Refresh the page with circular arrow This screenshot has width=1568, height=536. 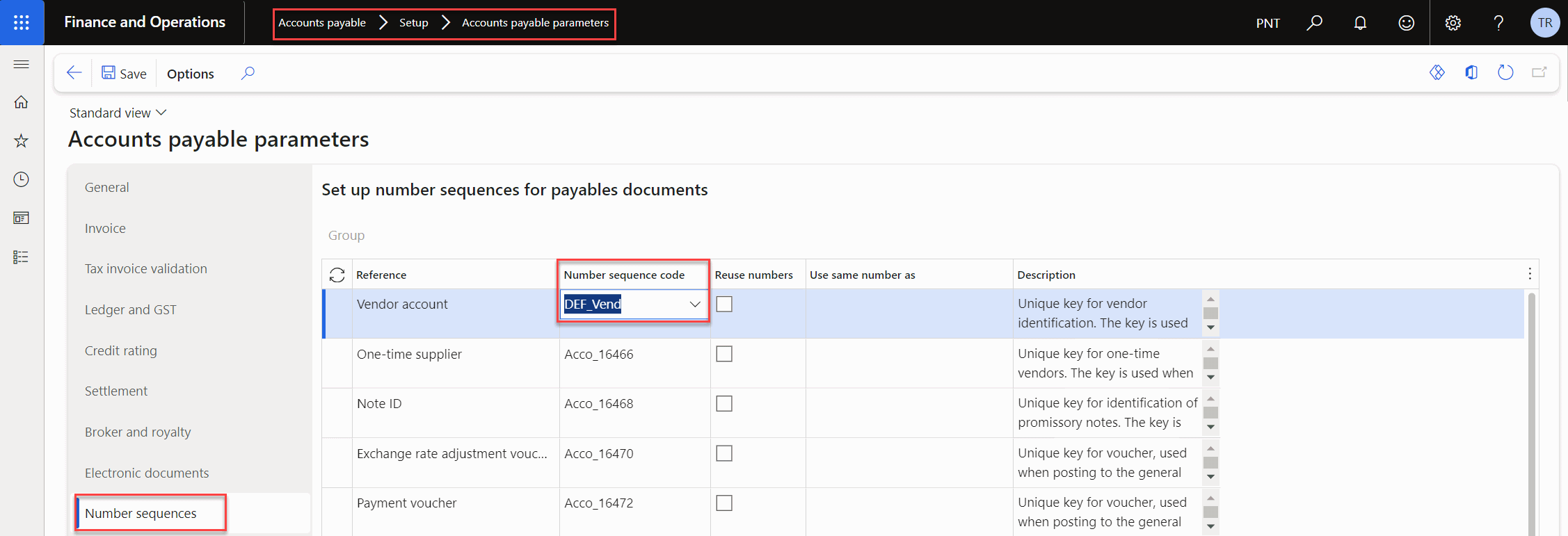point(1505,72)
